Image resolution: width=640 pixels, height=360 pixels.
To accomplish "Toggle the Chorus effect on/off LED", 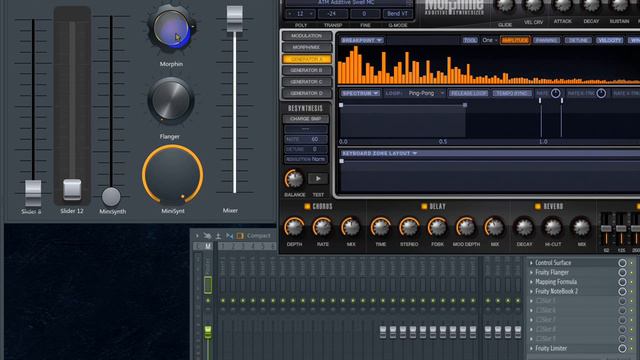I will [307, 207].
